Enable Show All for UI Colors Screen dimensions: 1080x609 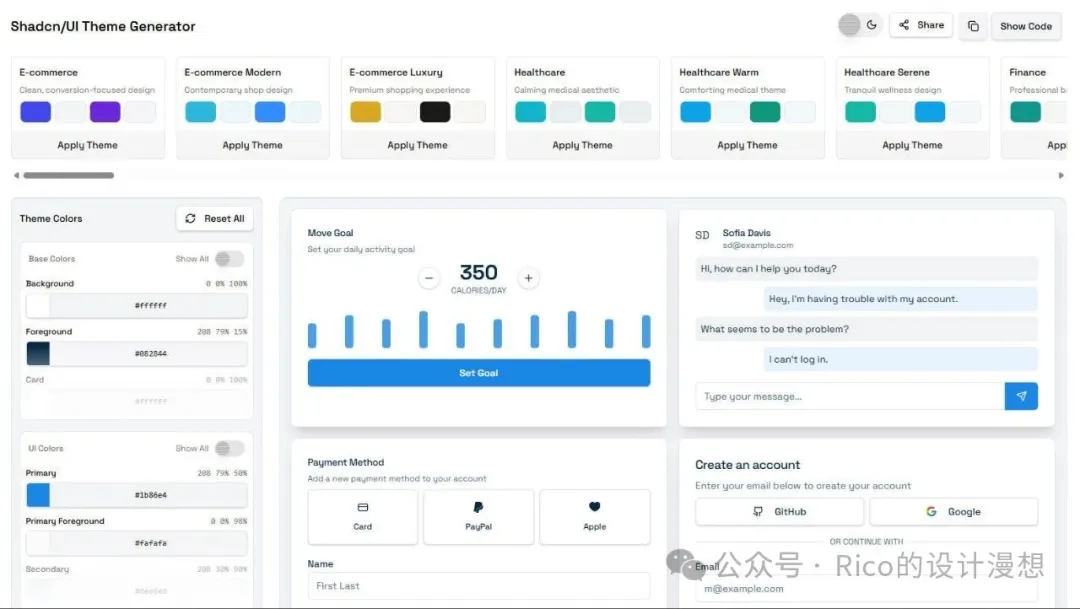[x=229, y=448]
